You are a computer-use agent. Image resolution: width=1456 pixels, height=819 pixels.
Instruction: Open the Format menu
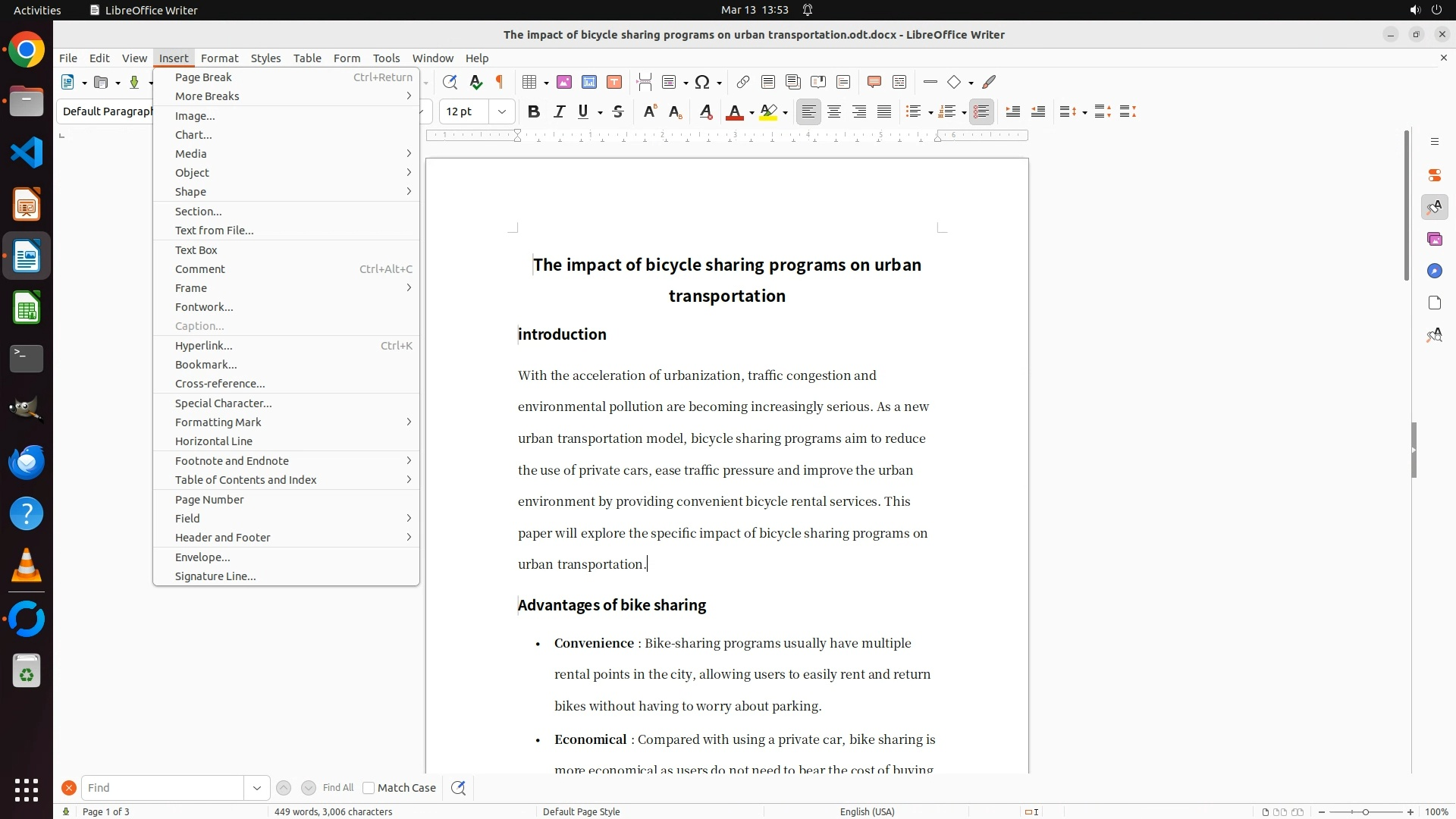(x=219, y=58)
